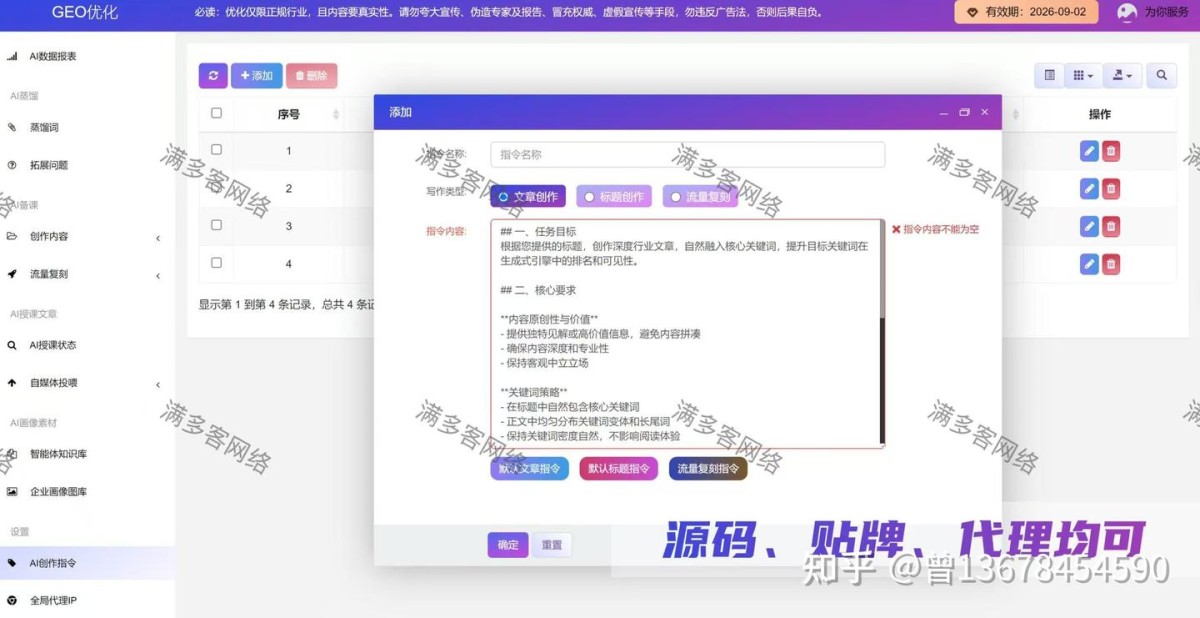Delete row 4 using its trash icon
This screenshot has width=1200, height=618.
pos(1111,264)
